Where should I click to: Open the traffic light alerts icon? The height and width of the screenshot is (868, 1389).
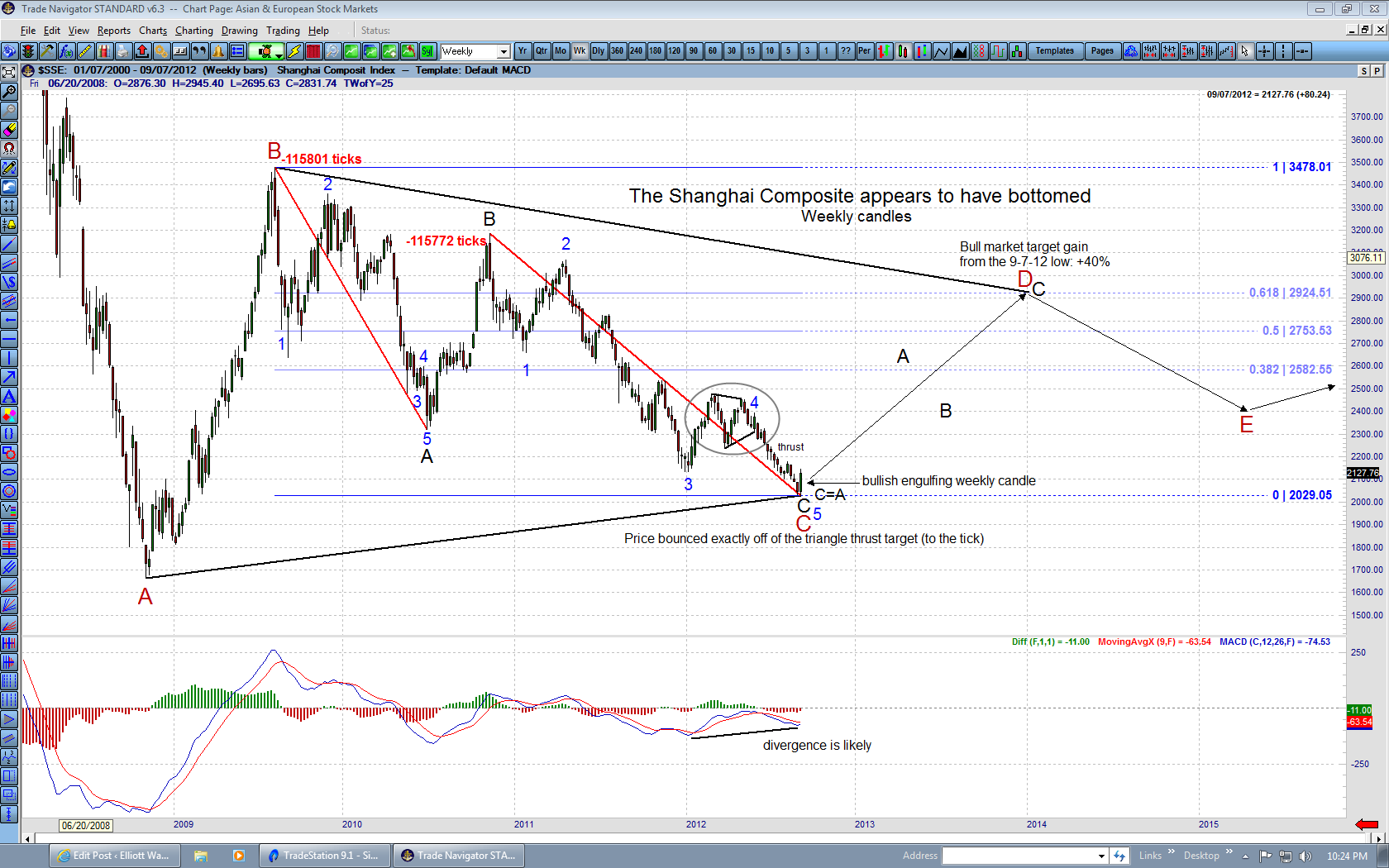click(x=28, y=51)
